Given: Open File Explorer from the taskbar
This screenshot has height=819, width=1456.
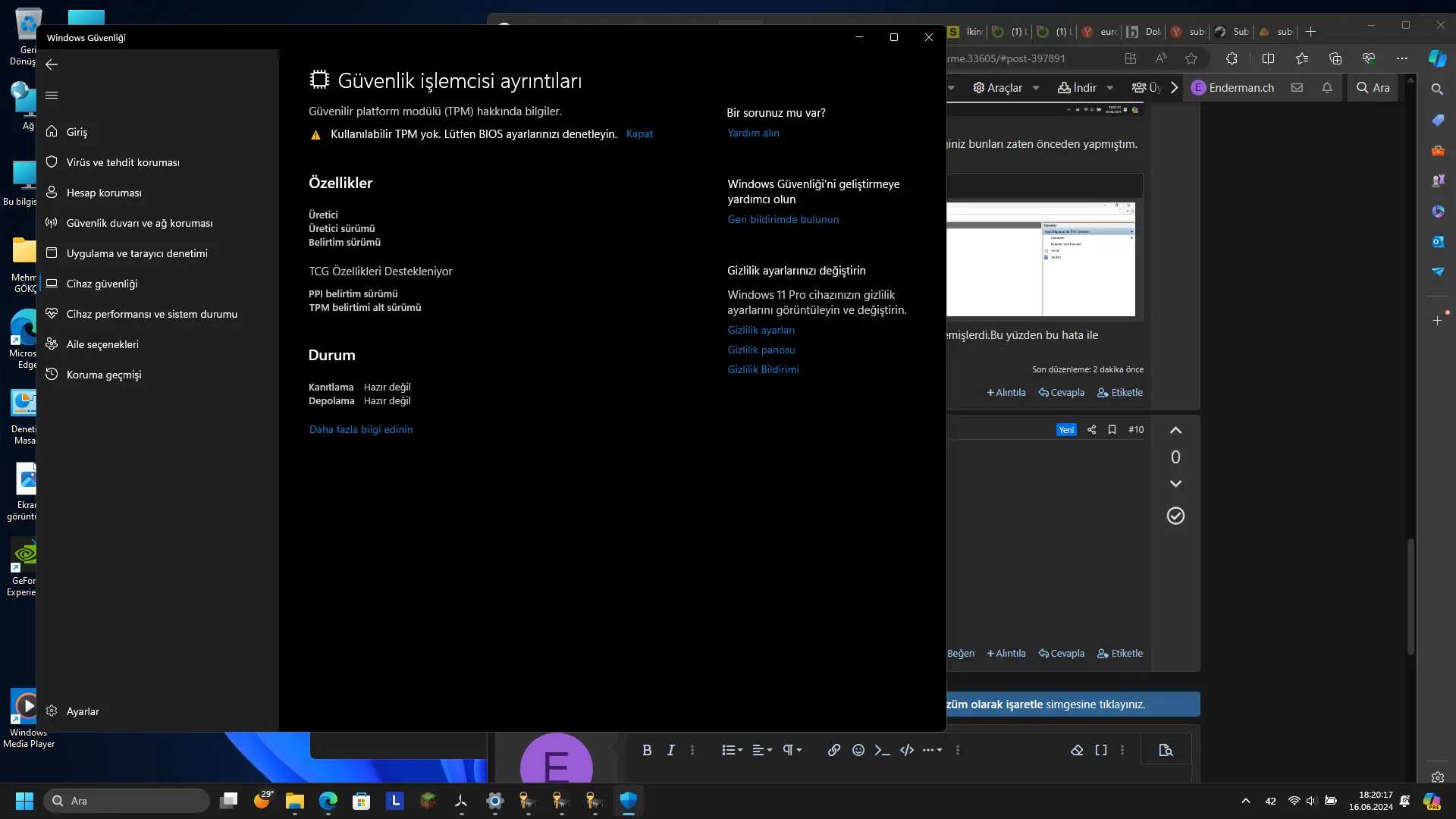Looking at the screenshot, I should (x=295, y=801).
